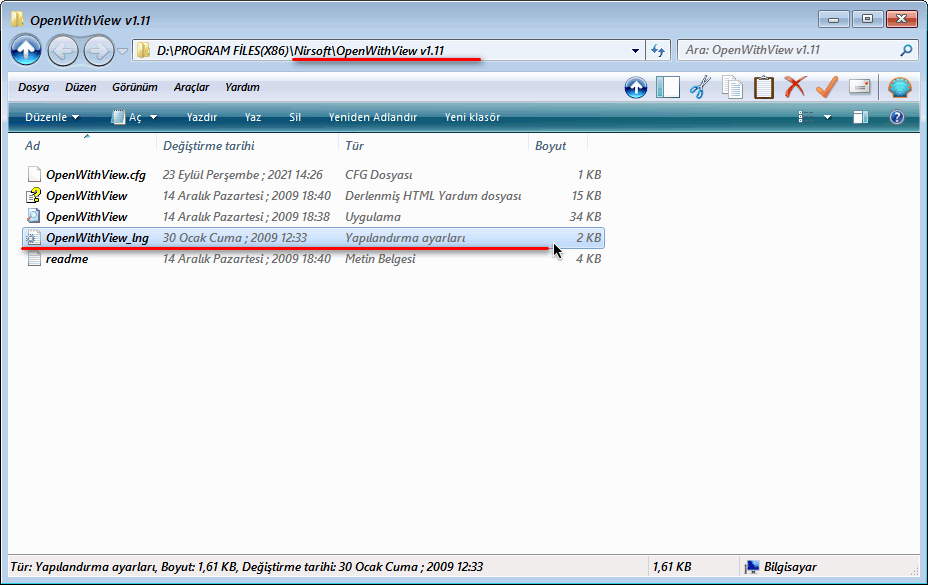
Task: Click the OpenWithView.cfg file icon
Action: click(x=34, y=175)
